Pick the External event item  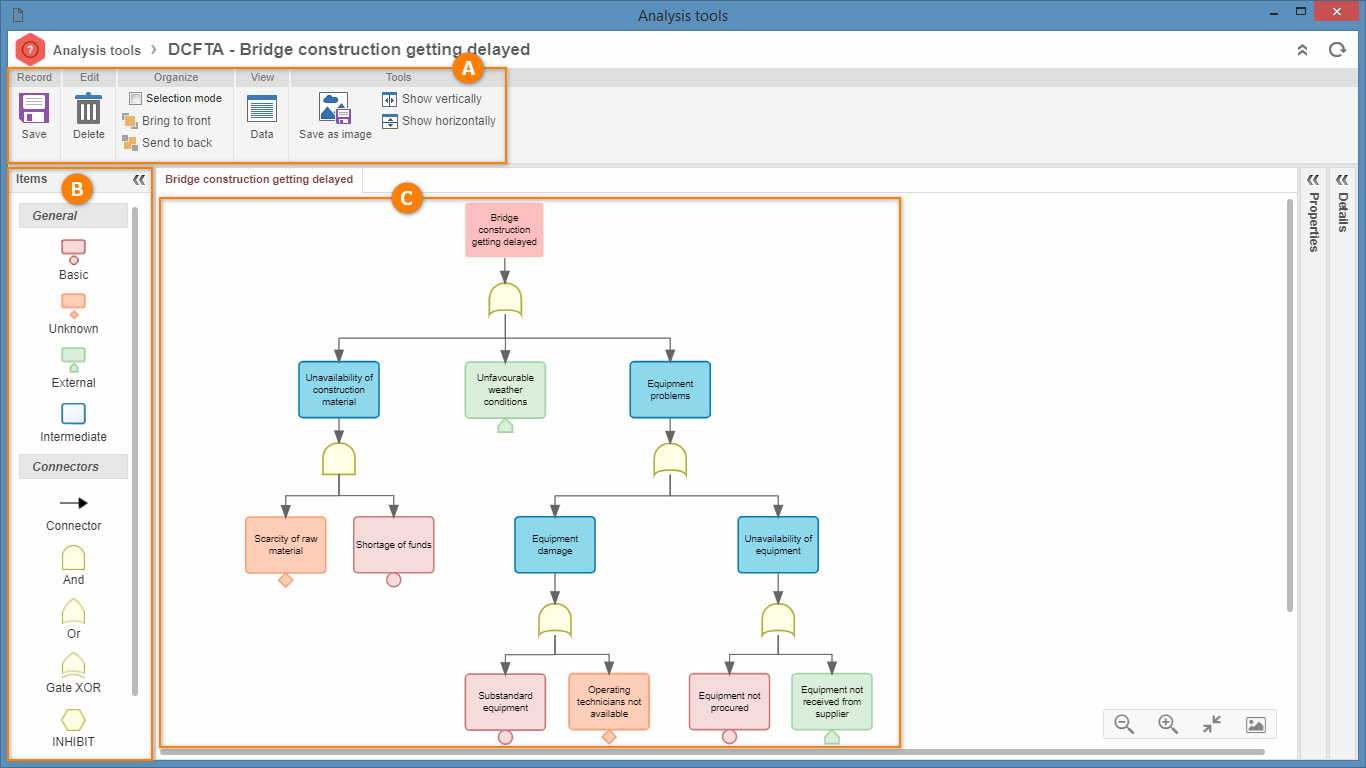[x=74, y=367]
